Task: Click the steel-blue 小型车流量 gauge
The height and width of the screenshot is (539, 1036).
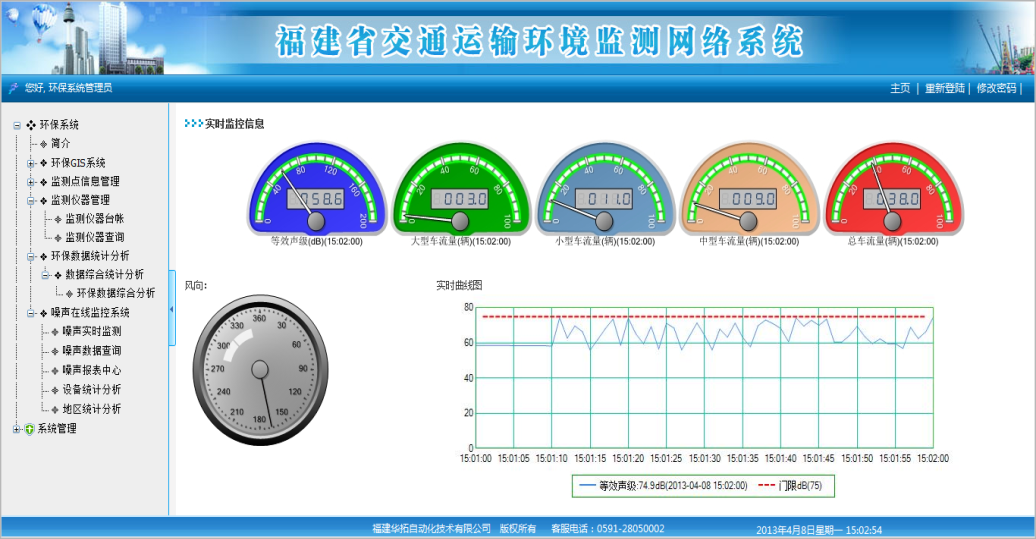Action: tap(605, 188)
